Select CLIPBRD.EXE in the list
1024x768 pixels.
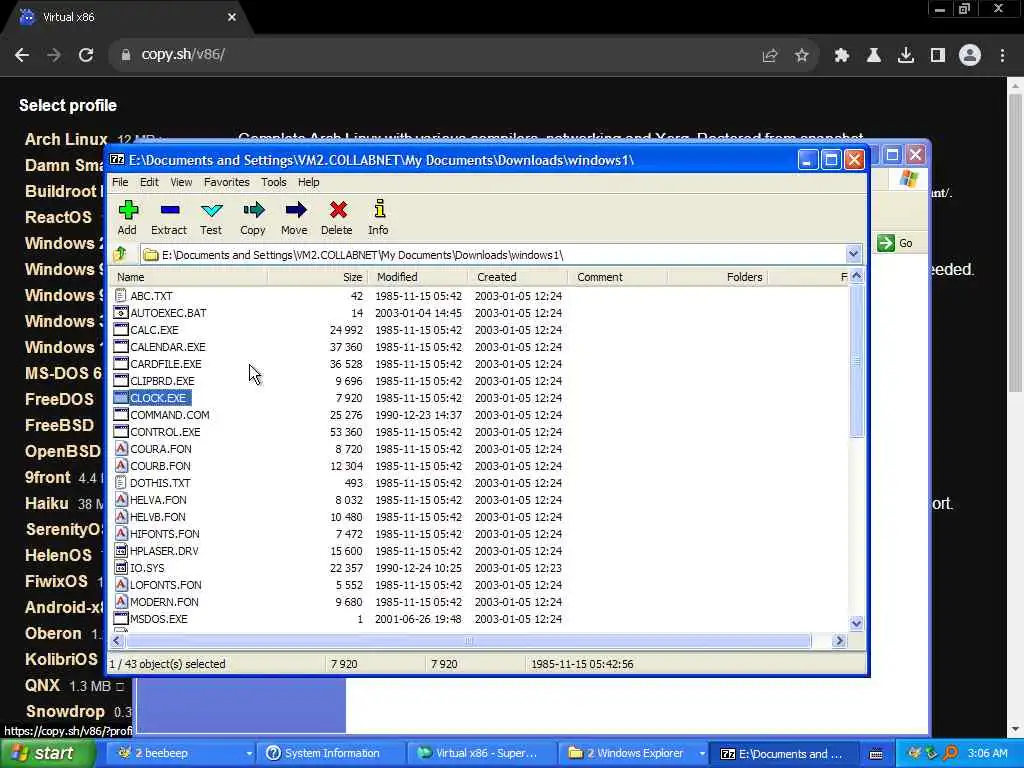(162, 381)
